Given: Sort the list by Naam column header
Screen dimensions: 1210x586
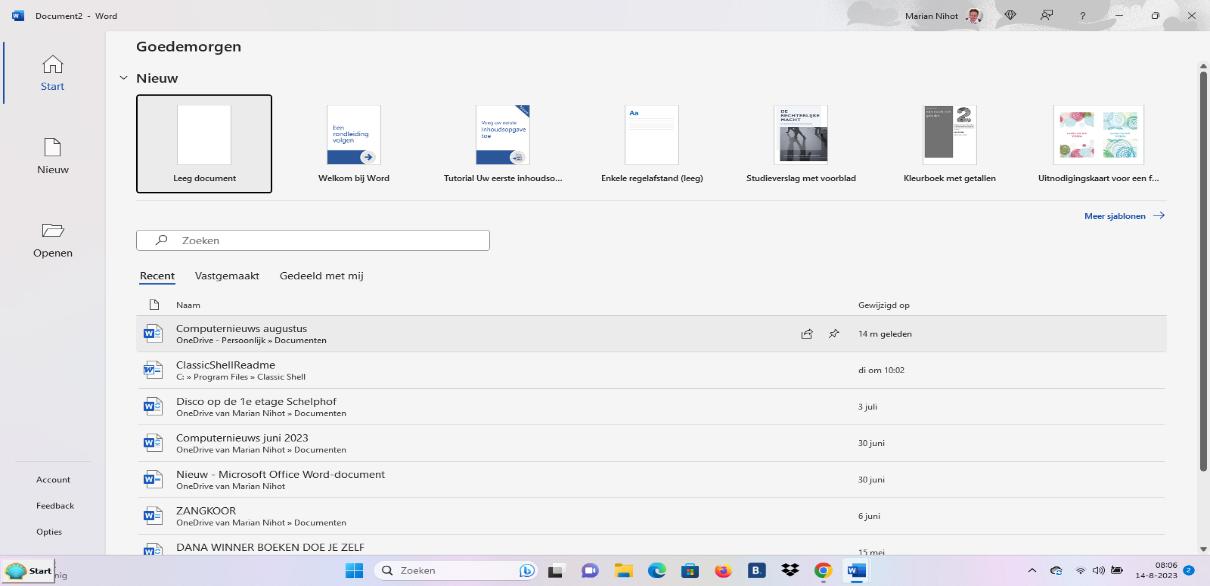Looking at the screenshot, I should point(188,305).
